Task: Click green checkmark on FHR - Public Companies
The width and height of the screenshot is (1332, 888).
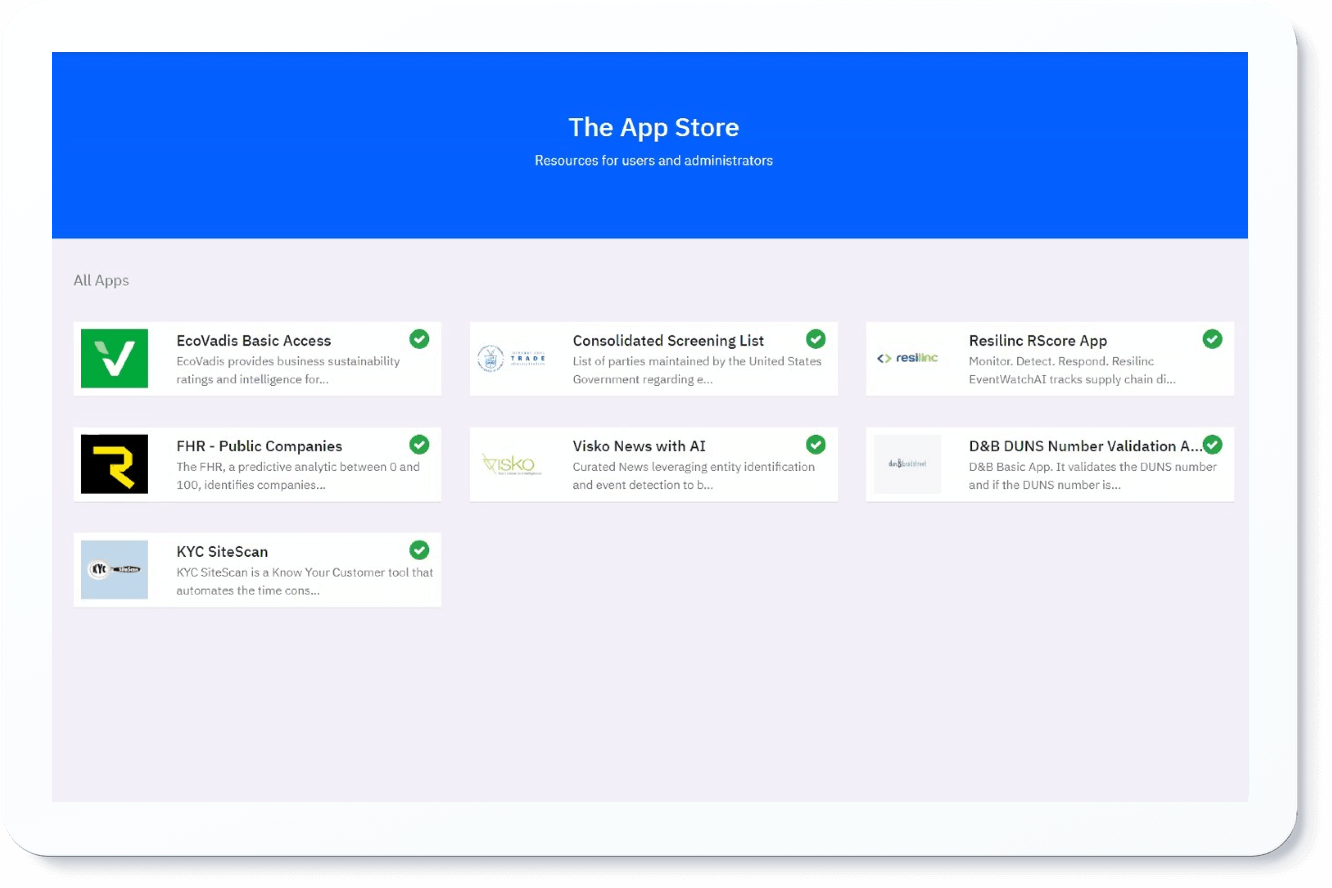Action: [x=420, y=444]
